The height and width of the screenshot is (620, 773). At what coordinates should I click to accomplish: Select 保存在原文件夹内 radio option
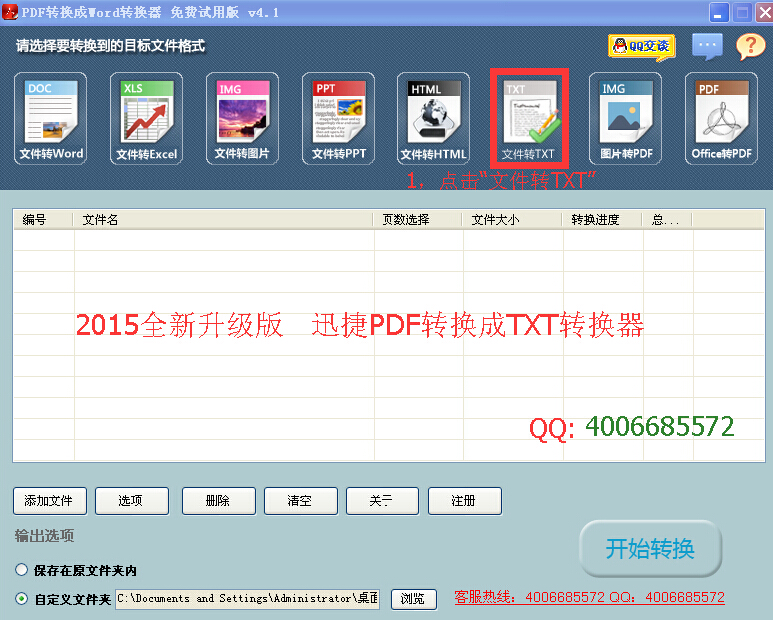tap(21, 570)
